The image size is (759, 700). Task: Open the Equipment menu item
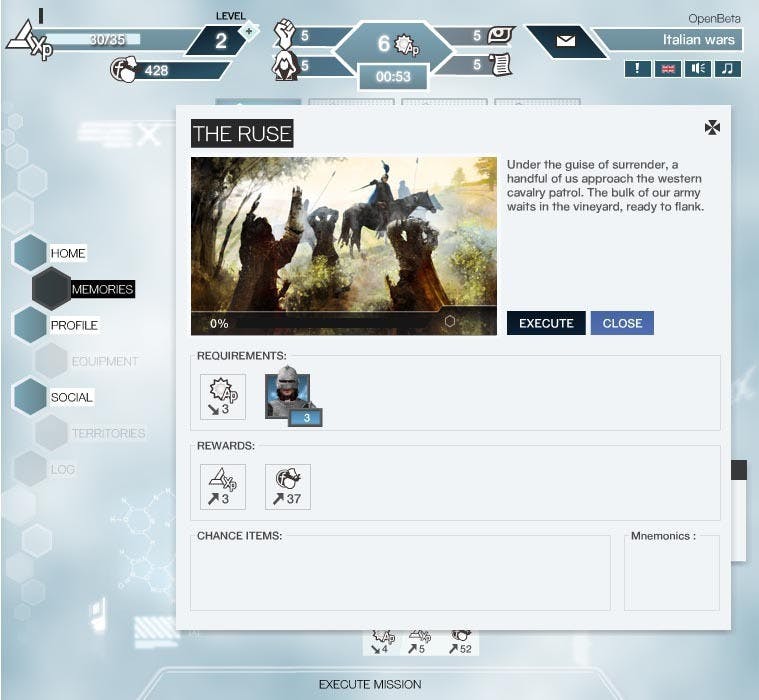pyautogui.click(x=105, y=362)
